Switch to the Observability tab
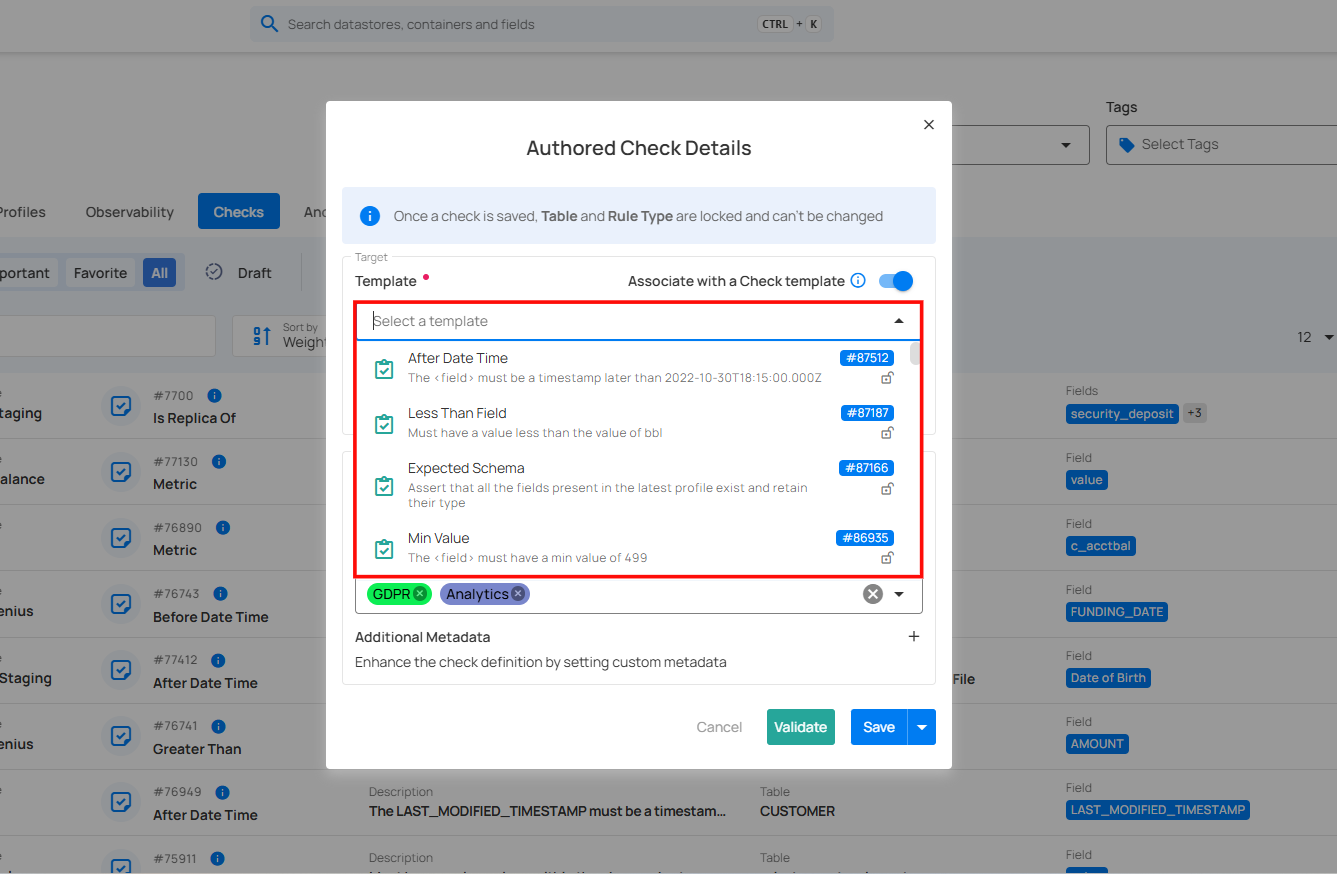The height and width of the screenshot is (874, 1337). coord(130,212)
